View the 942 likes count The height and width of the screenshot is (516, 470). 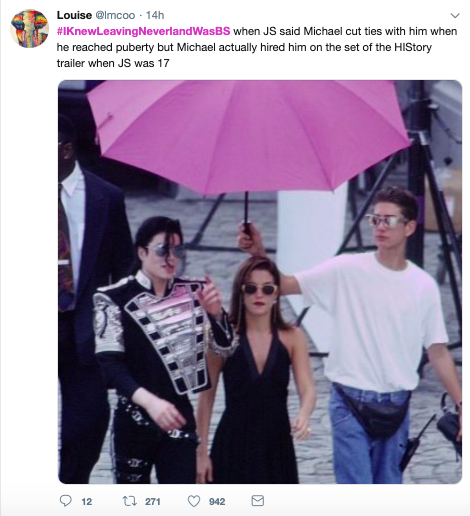(217, 501)
